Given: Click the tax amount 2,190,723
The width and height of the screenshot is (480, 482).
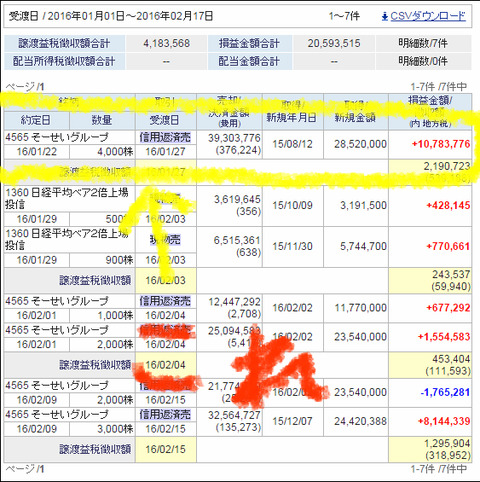Looking at the screenshot, I should click(x=447, y=166).
